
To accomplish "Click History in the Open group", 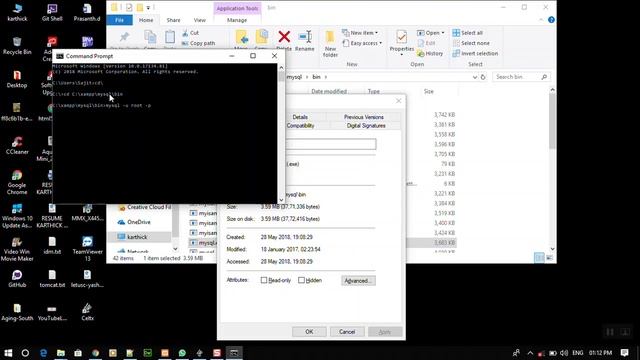I will [x=430, y=53].
